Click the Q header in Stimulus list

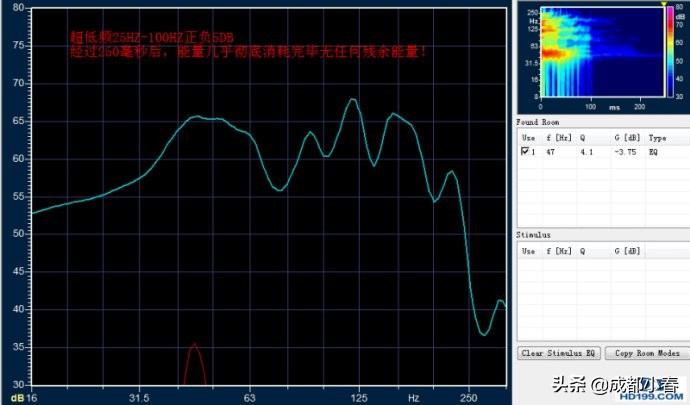580,249
